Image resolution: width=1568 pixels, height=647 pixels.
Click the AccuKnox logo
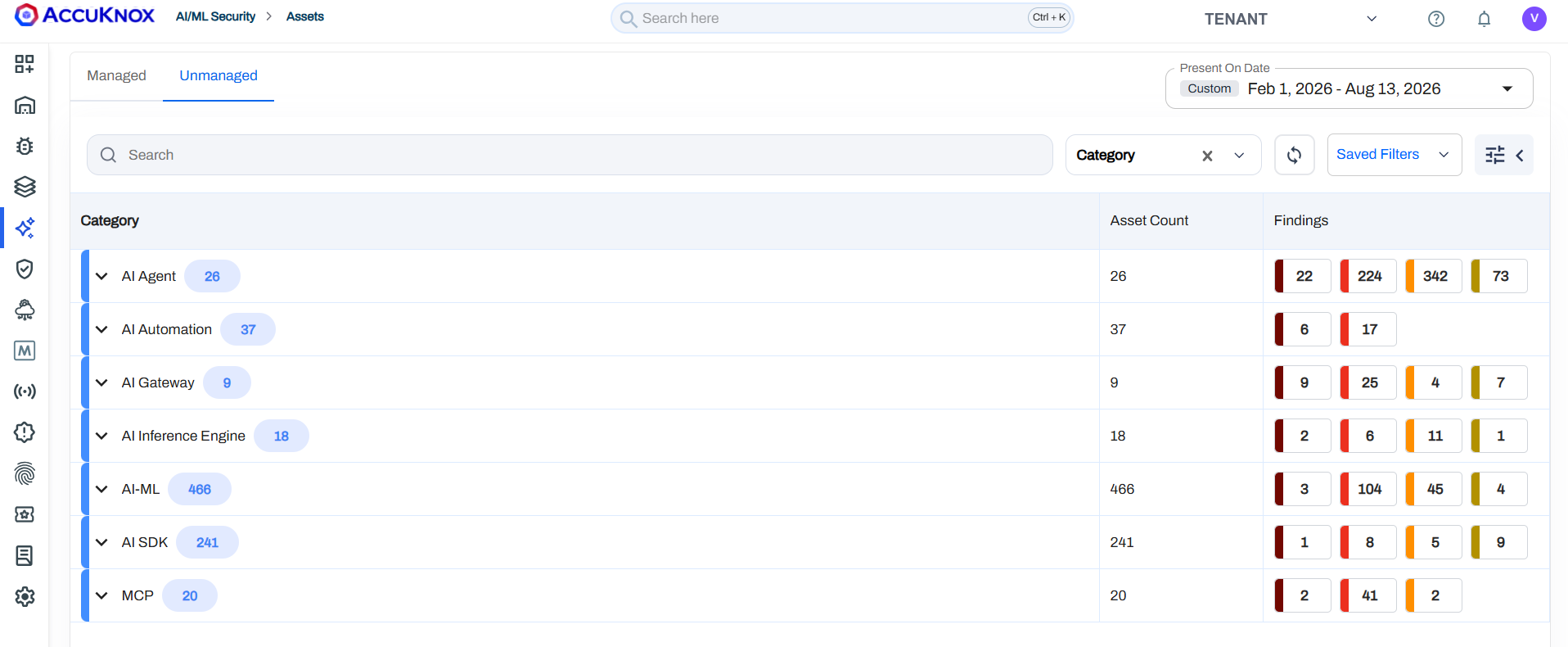point(84,15)
